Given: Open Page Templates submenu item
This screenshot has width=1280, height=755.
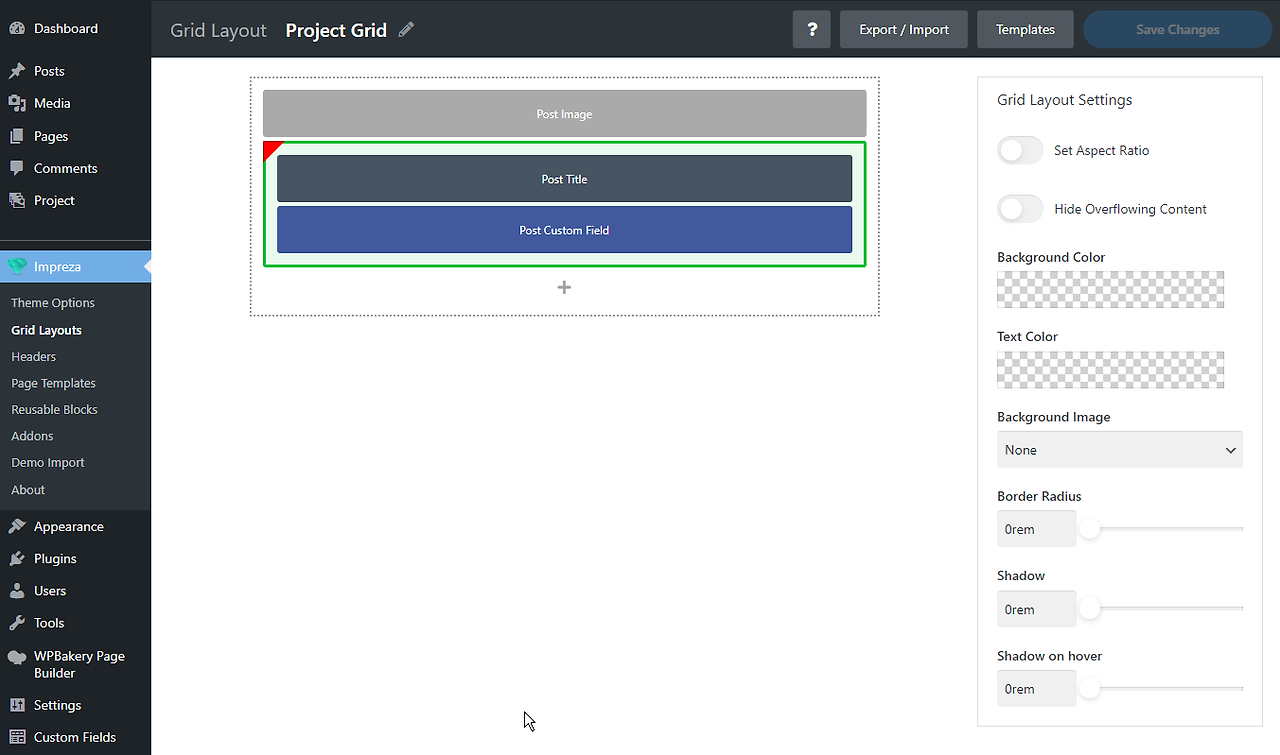Looking at the screenshot, I should tap(53, 383).
